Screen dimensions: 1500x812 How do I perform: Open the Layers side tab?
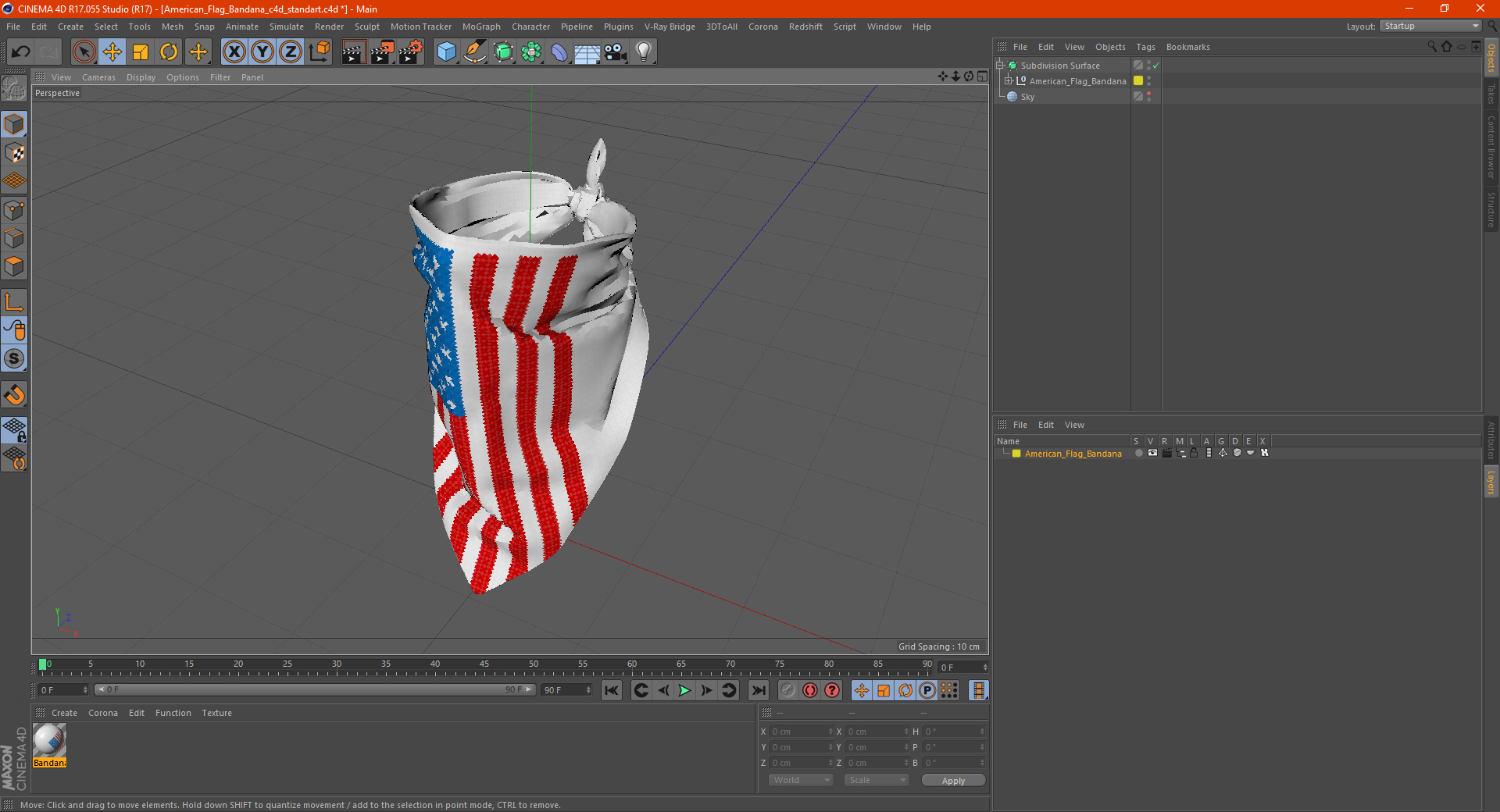[x=1491, y=483]
